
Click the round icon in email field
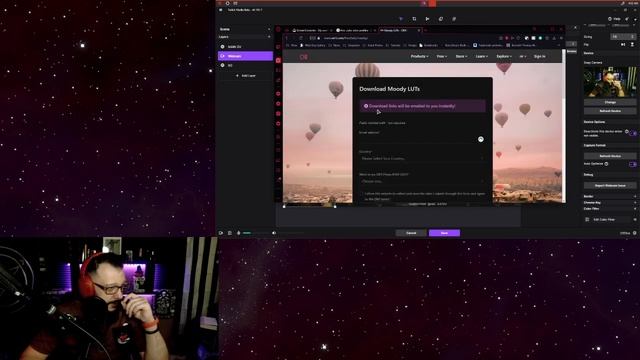[x=481, y=139]
